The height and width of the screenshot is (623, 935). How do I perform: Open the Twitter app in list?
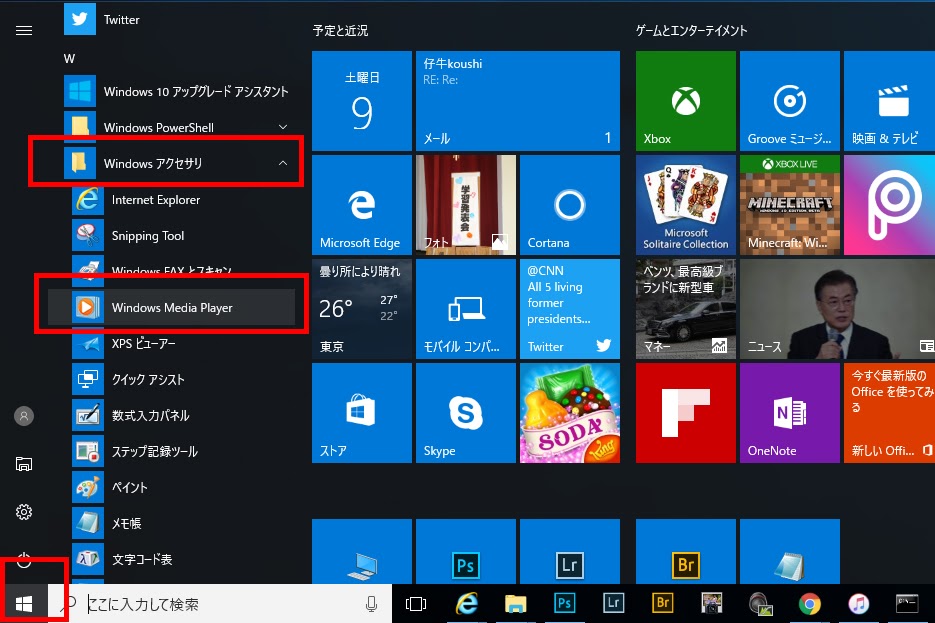(179, 19)
